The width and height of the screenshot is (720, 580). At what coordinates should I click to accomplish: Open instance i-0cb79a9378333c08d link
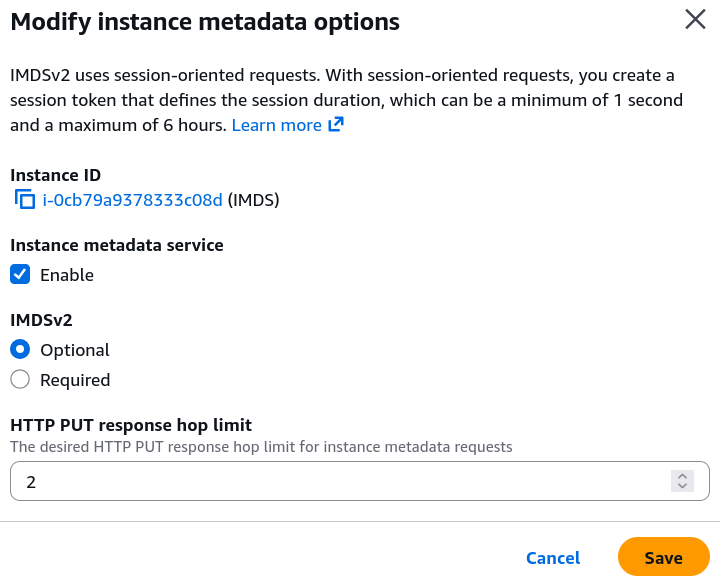[132, 200]
